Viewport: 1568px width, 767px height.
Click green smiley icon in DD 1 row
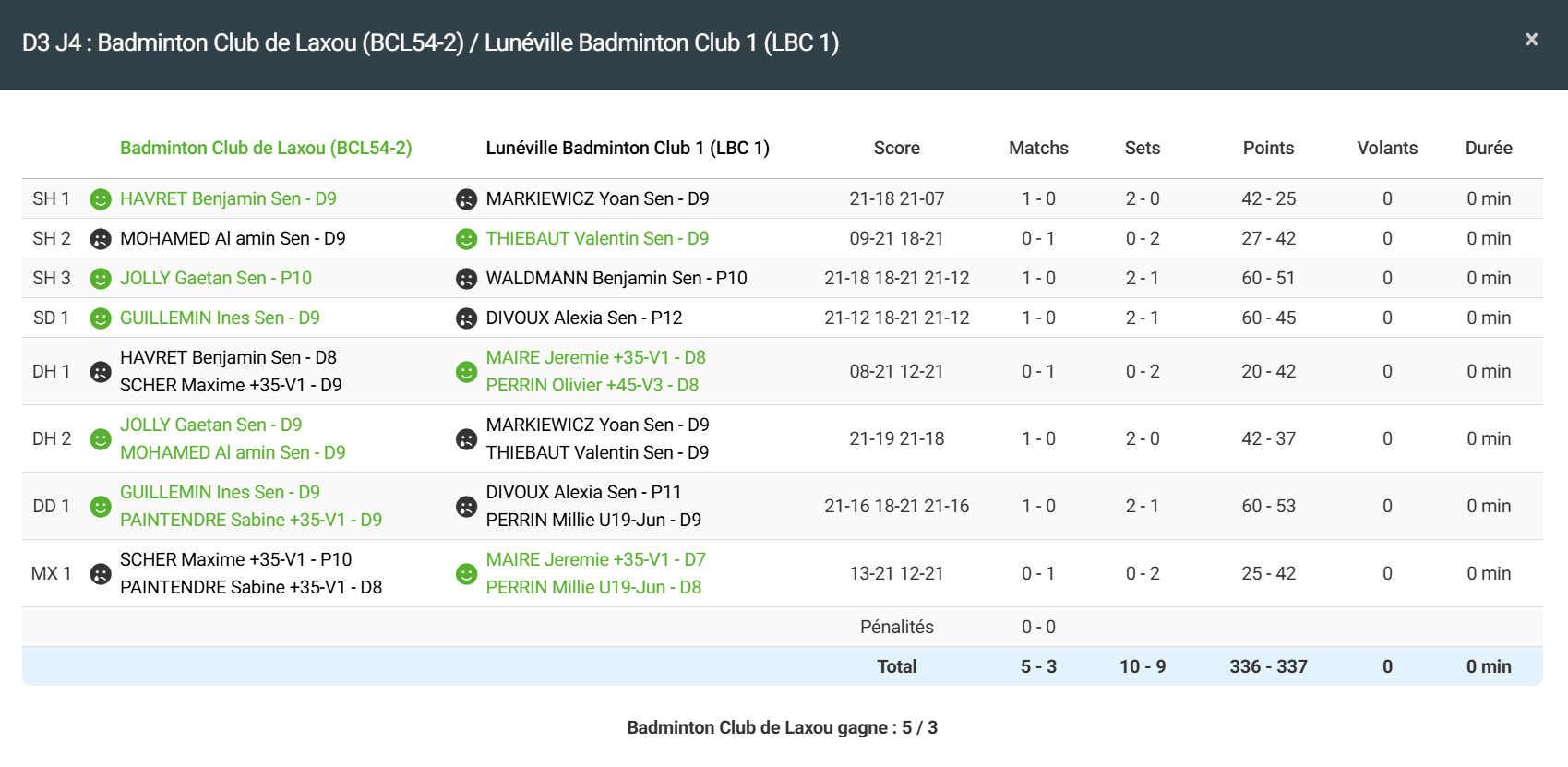pyautogui.click(x=101, y=507)
